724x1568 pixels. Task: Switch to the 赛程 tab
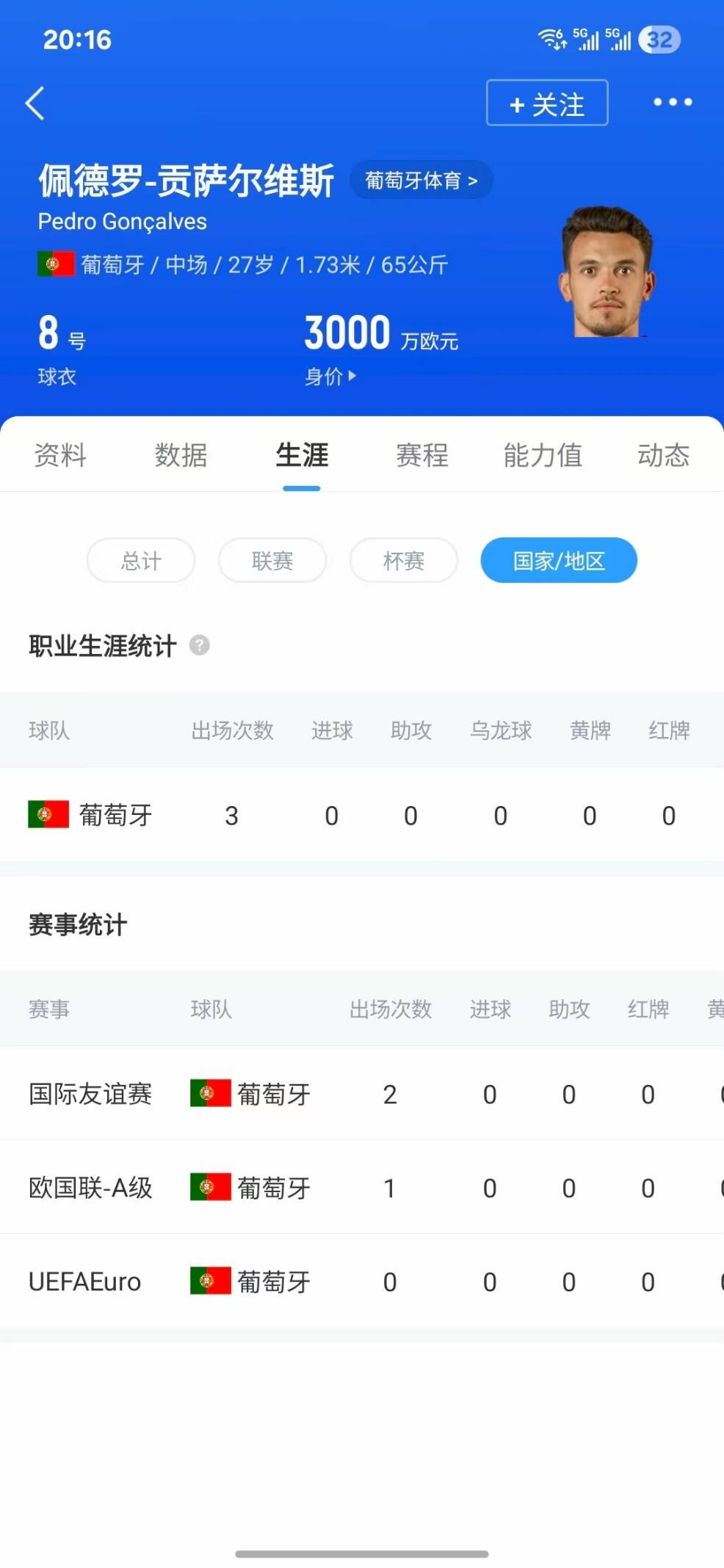[x=422, y=455]
